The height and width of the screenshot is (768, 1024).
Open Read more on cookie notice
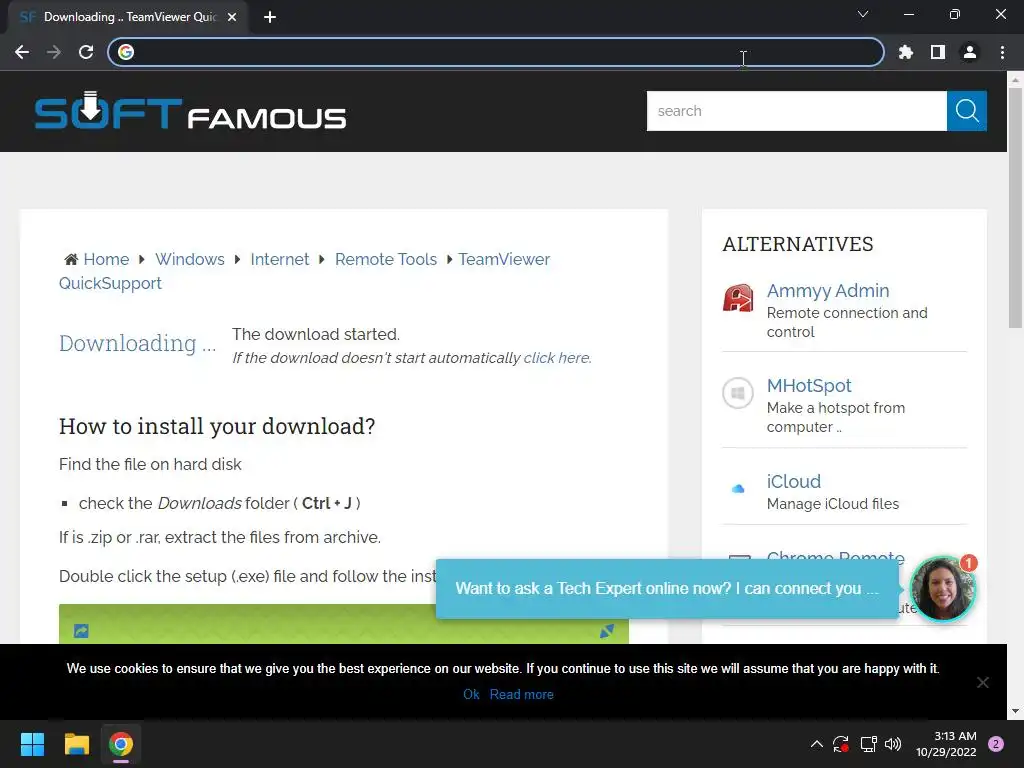click(521, 694)
